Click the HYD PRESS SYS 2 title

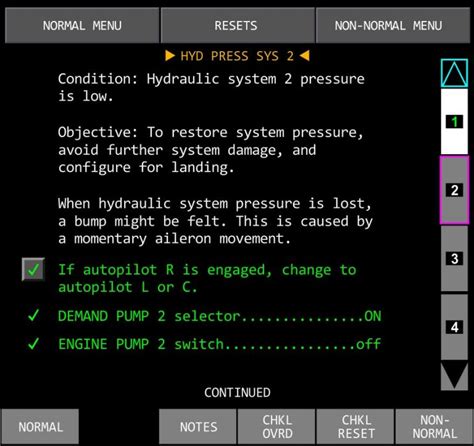pyautogui.click(x=237, y=56)
